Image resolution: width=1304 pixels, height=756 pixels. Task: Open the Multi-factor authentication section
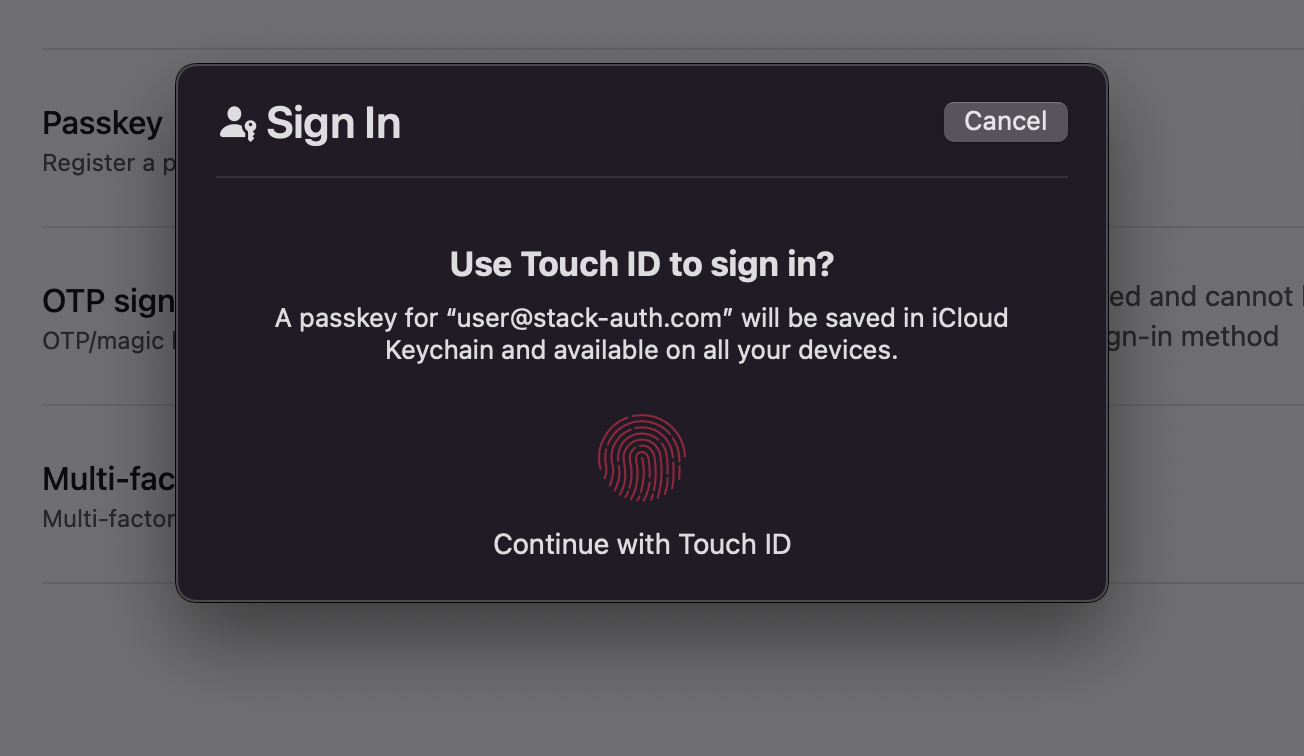(x=103, y=479)
